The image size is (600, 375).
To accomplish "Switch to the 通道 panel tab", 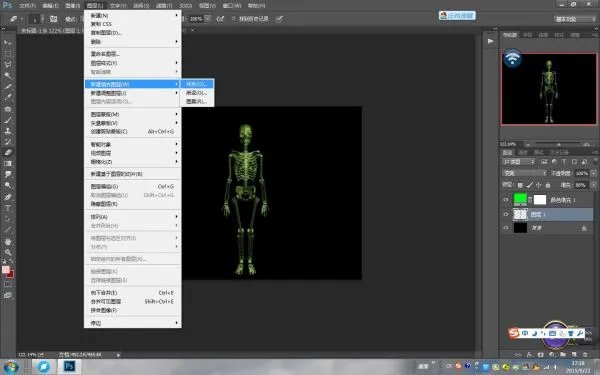I will pyautogui.click(x=523, y=152).
